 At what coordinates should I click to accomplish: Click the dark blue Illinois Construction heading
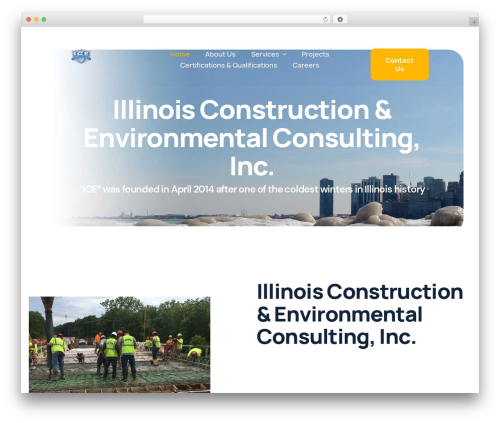click(x=360, y=315)
